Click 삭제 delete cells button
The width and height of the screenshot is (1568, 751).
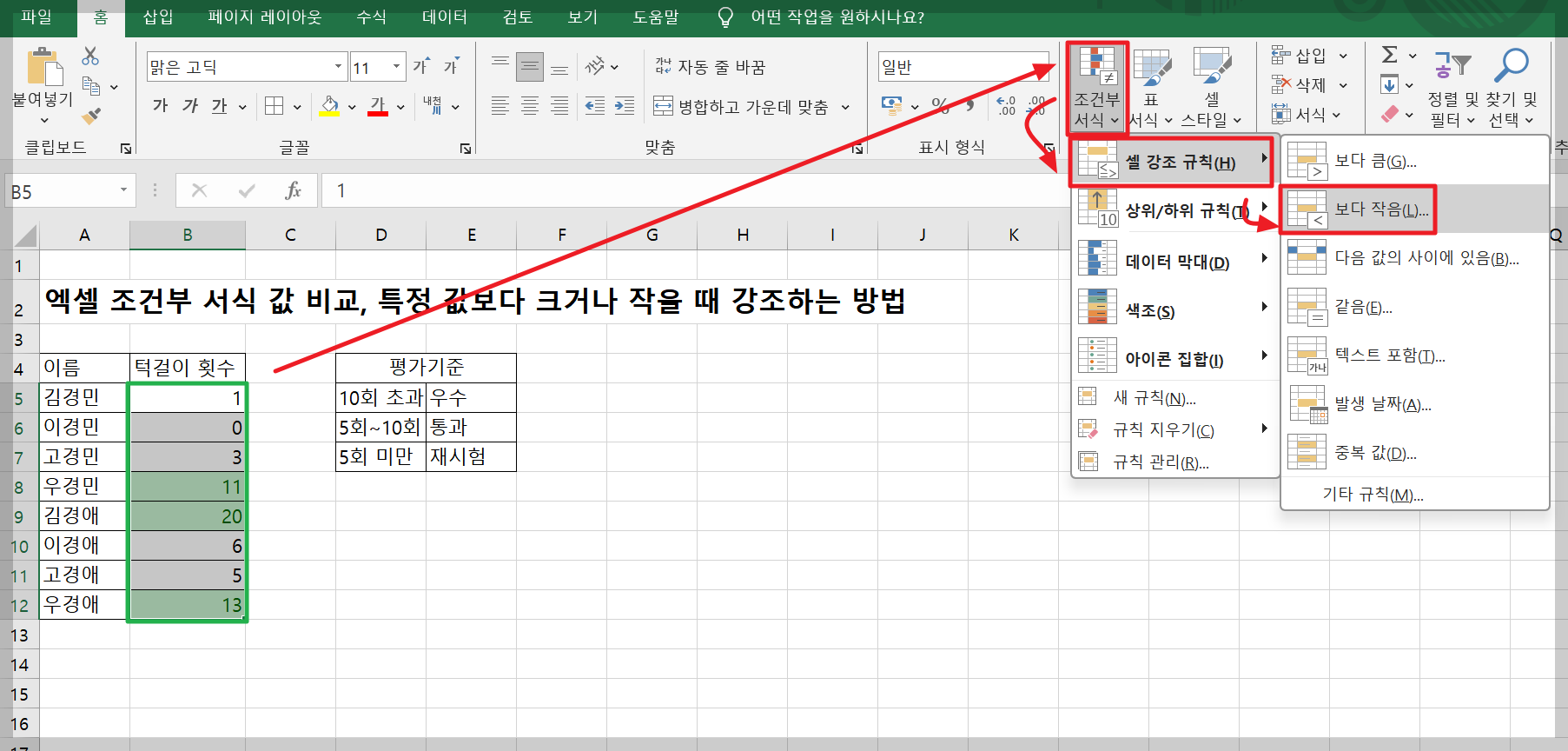point(1309,85)
